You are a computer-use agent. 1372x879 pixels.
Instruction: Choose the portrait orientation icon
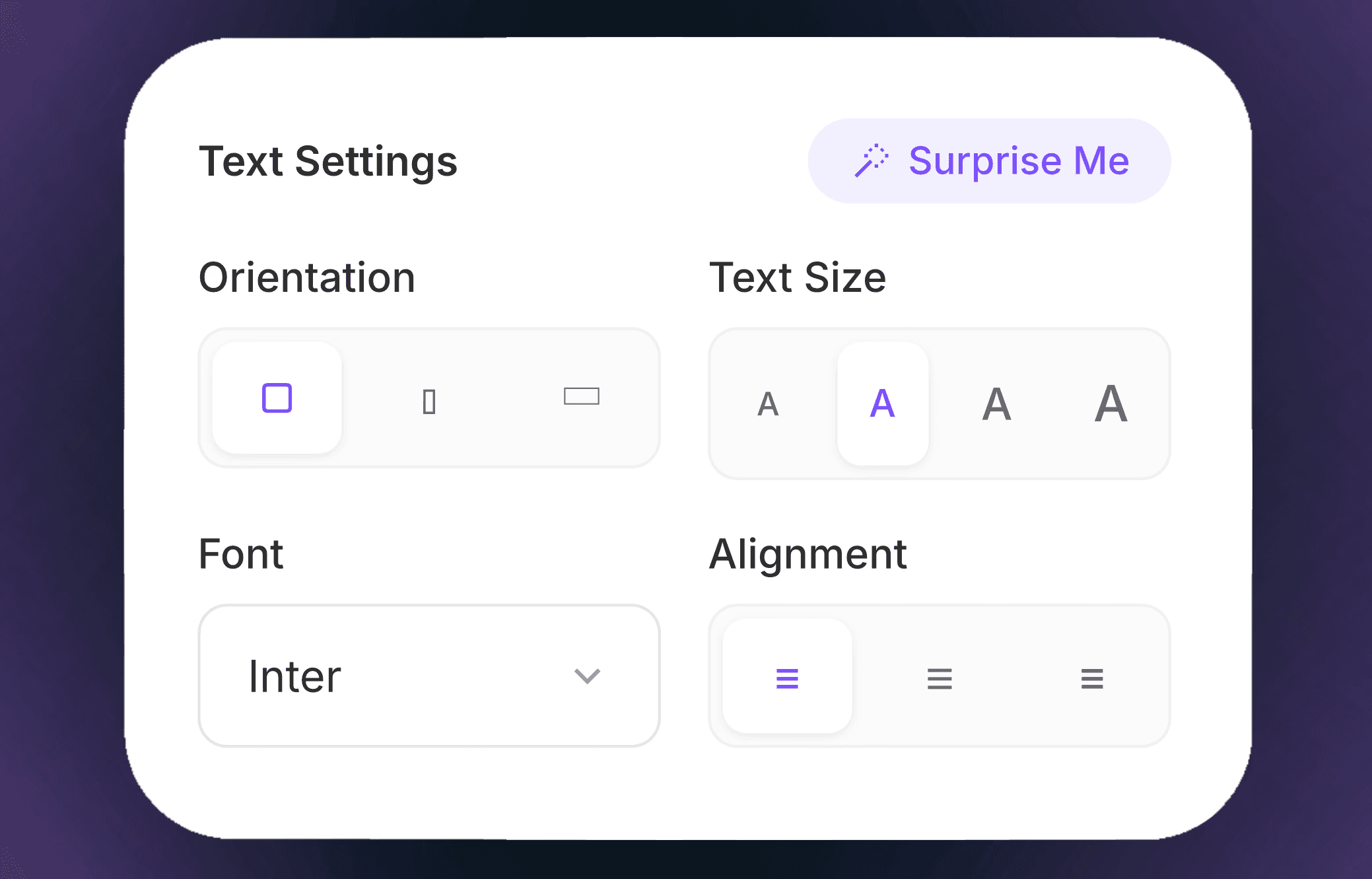click(429, 402)
